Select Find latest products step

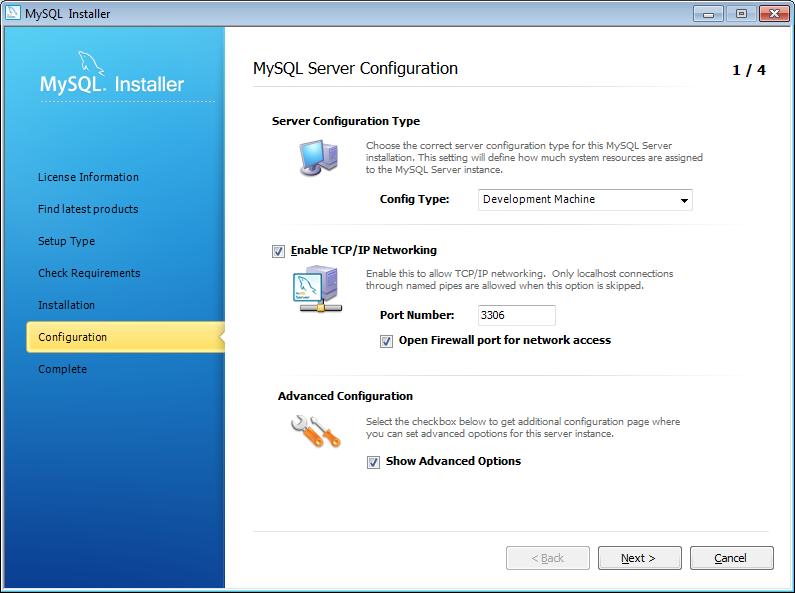pyautogui.click(x=88, y=209)
